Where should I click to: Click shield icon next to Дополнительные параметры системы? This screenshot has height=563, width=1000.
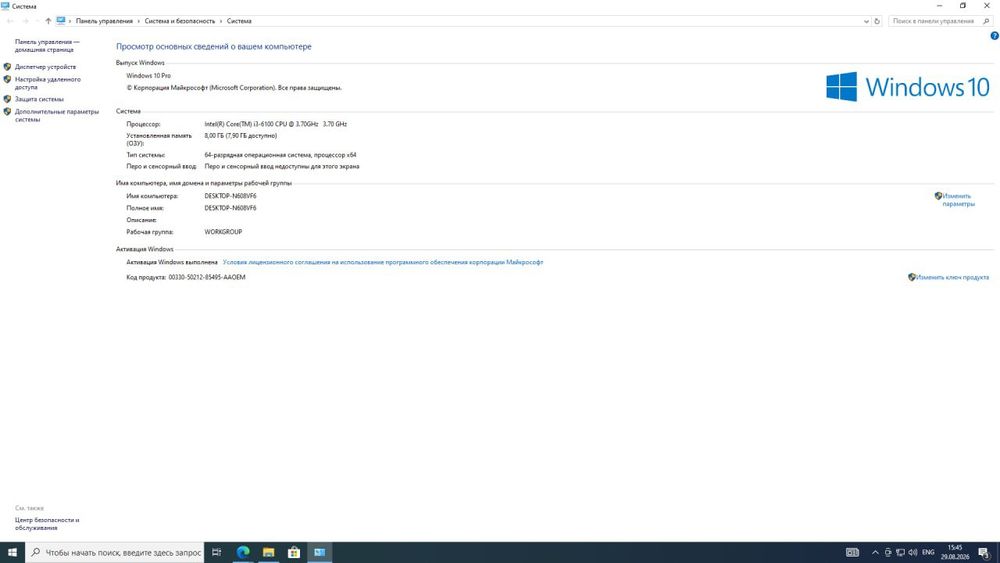(x=7, y=111)
